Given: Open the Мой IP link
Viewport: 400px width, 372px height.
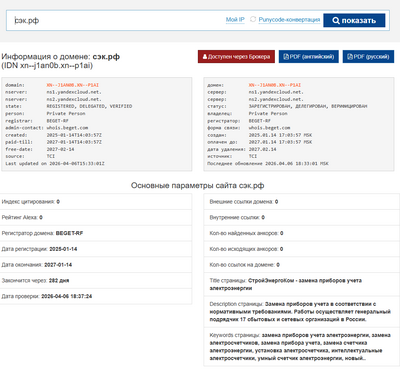Looking at the screenshot, I should coord(235,20).
